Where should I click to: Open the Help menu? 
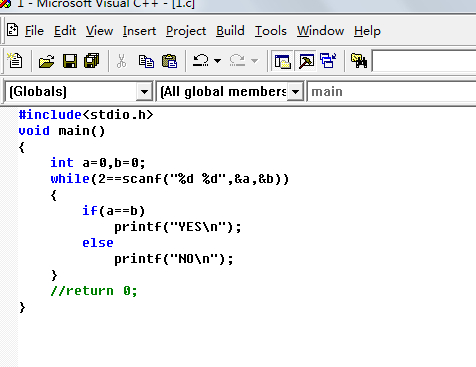coord(367,31)
